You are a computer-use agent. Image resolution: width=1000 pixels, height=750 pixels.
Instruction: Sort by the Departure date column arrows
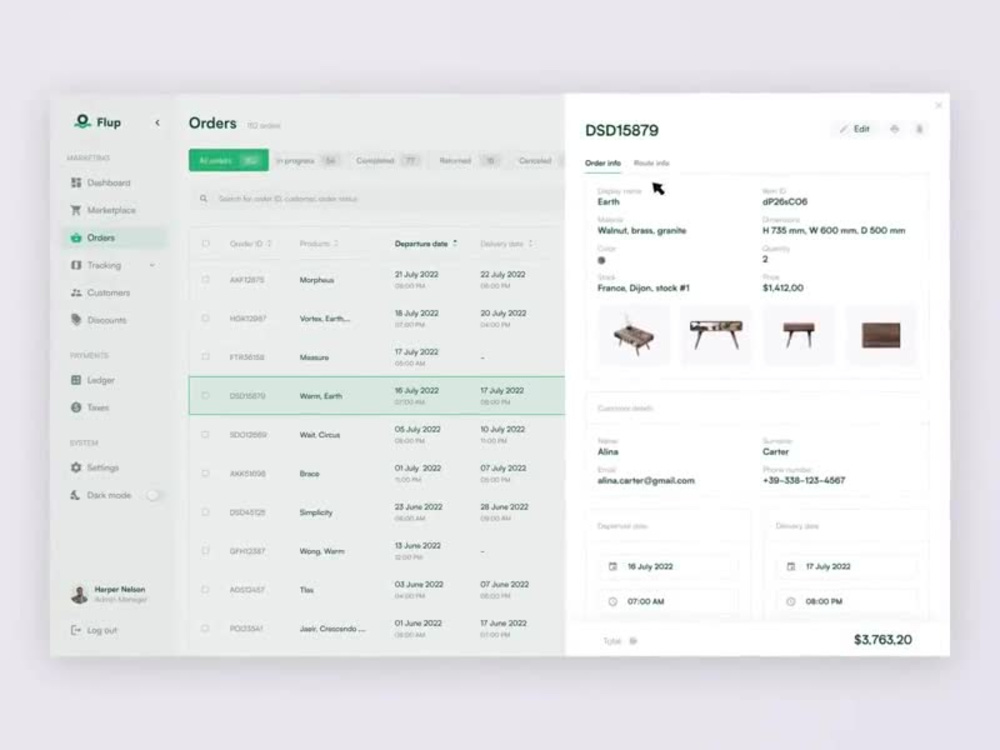coord(455,244)
